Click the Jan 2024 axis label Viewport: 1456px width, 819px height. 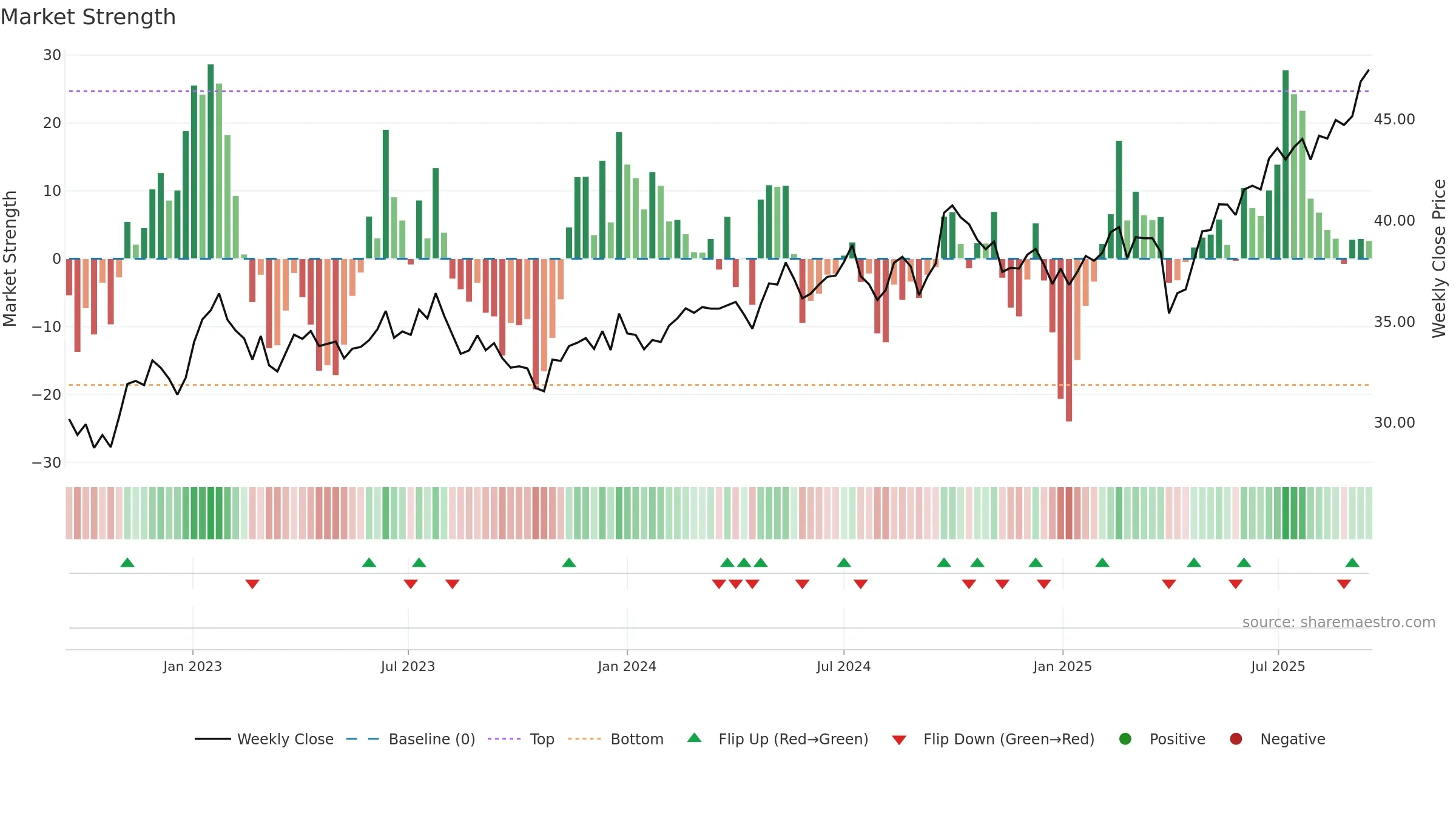point(627,667)
